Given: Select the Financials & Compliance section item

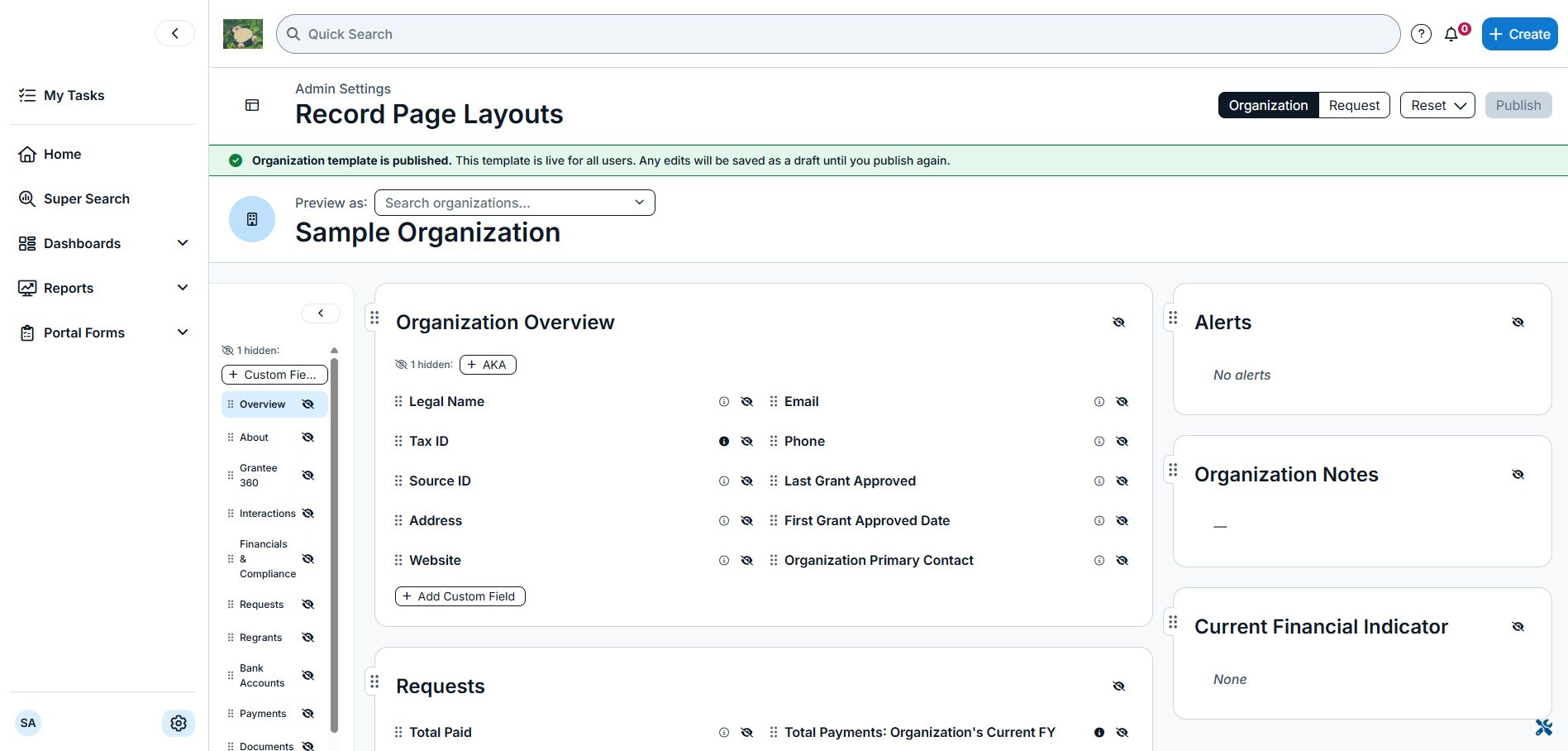Looking at the screenshot, I should click(x=267, y=559).
